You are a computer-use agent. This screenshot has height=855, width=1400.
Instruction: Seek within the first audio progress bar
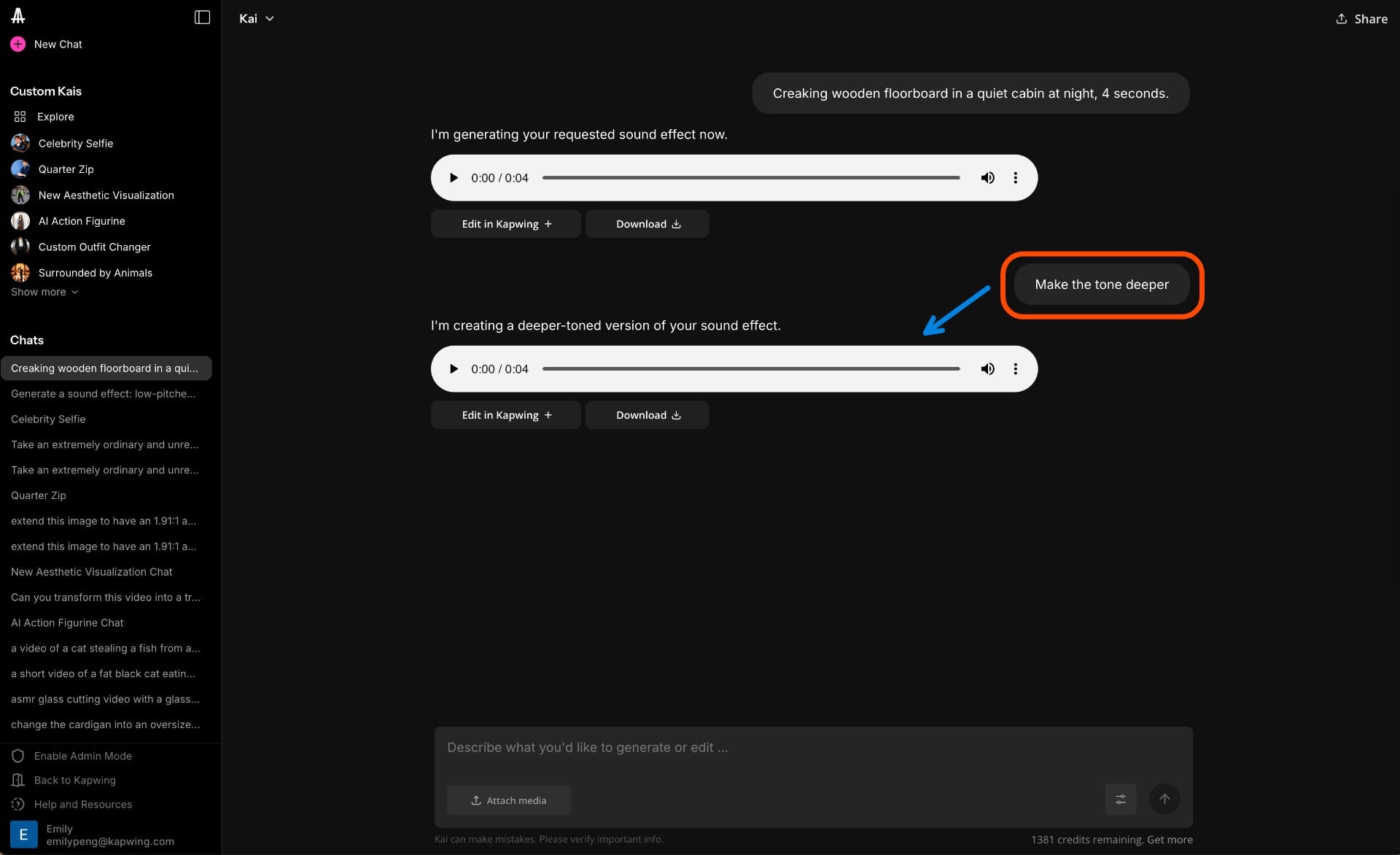(751, 177)
